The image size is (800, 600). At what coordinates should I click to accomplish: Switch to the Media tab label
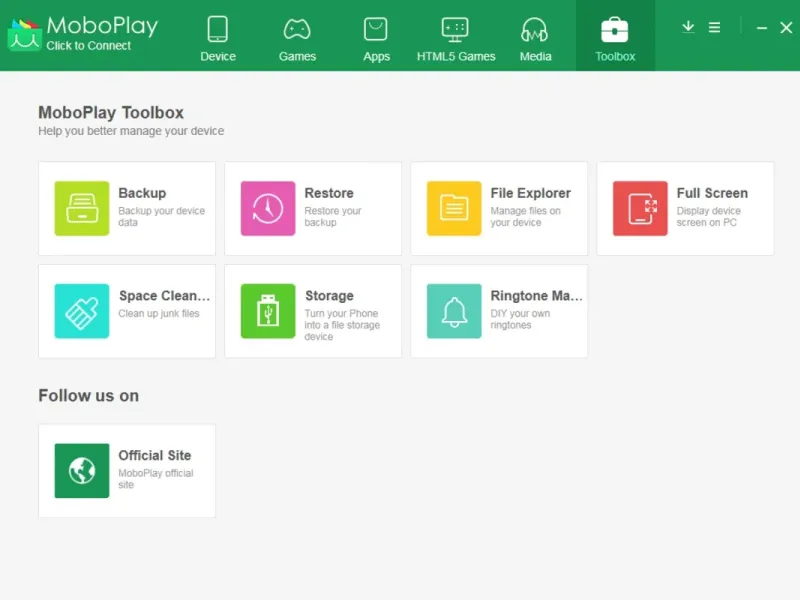point(535,56)
